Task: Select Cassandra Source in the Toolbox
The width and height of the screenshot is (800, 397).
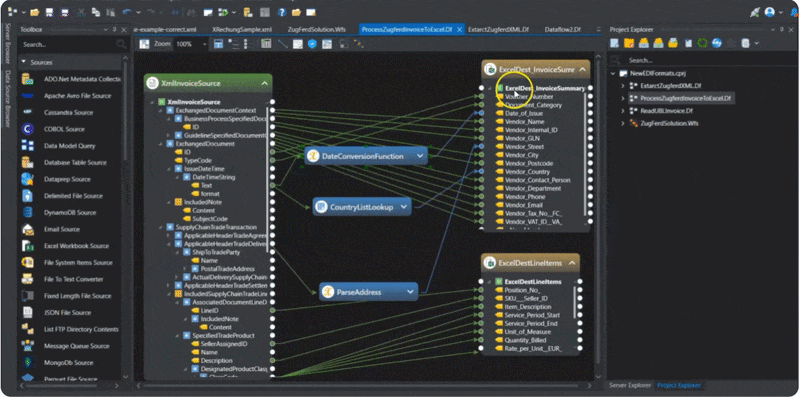Action: tap(69, 112)
